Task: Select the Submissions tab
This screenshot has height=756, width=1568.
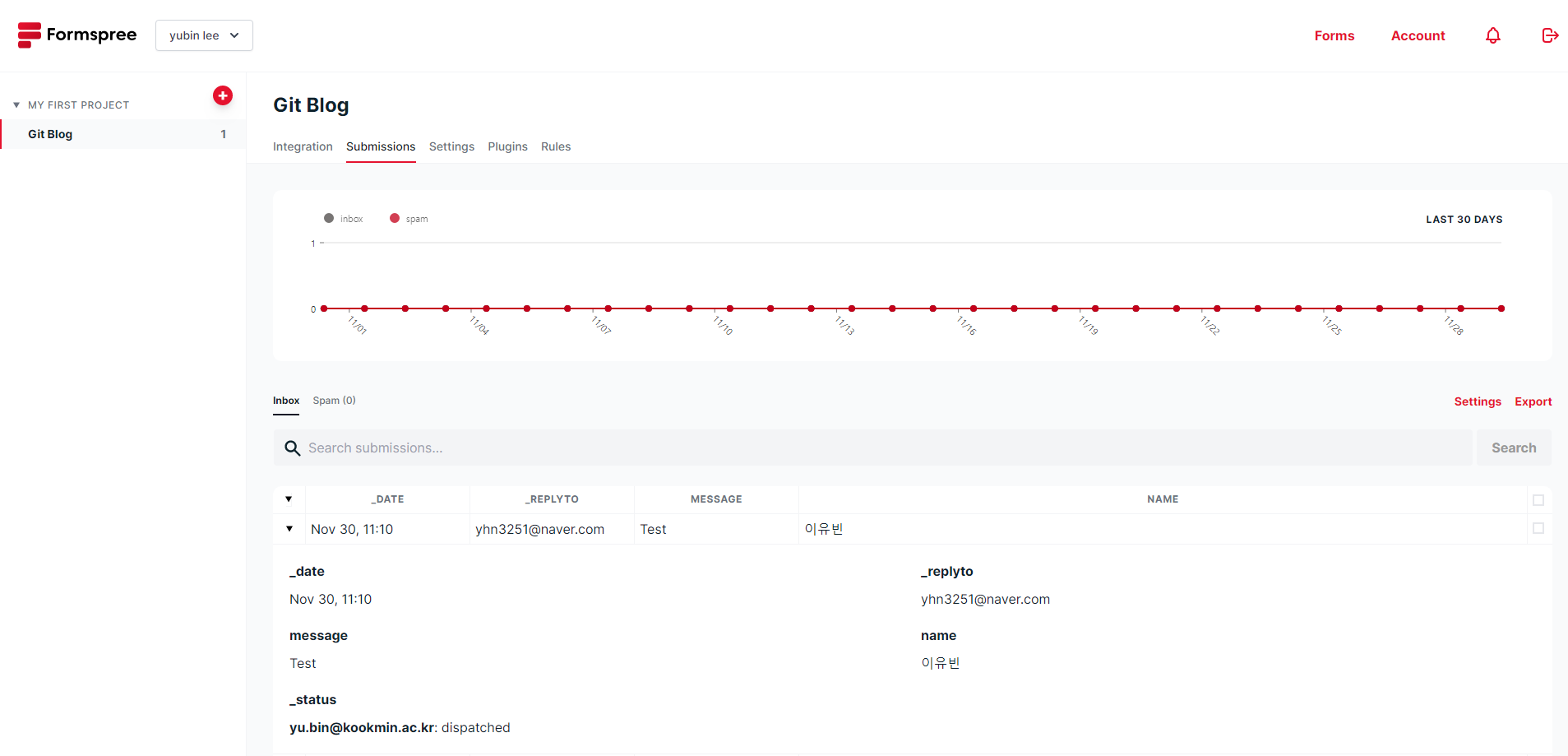Action: 381,146
